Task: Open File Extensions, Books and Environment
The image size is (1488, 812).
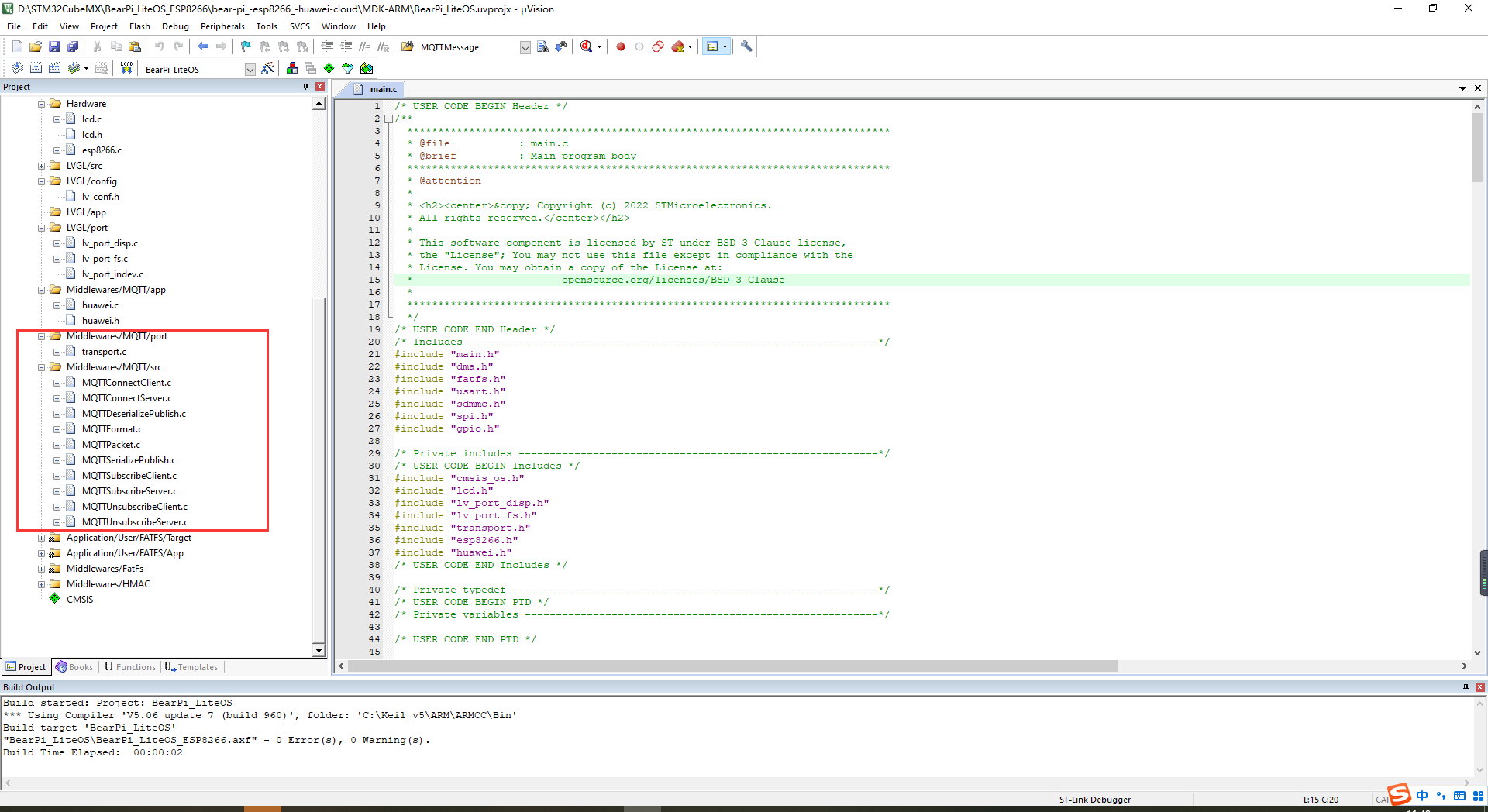Action: click(x=292, y=68)
